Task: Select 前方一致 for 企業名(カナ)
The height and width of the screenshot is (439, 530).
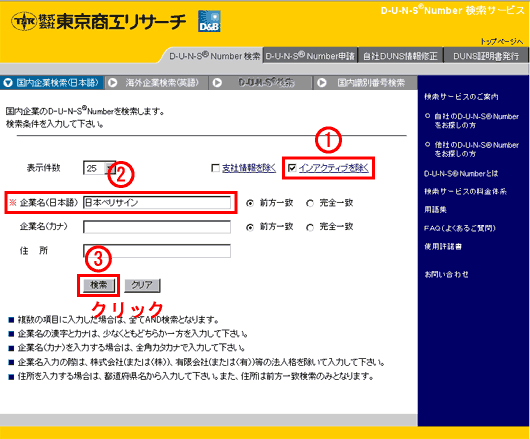Action: click(x=250, y=227)
